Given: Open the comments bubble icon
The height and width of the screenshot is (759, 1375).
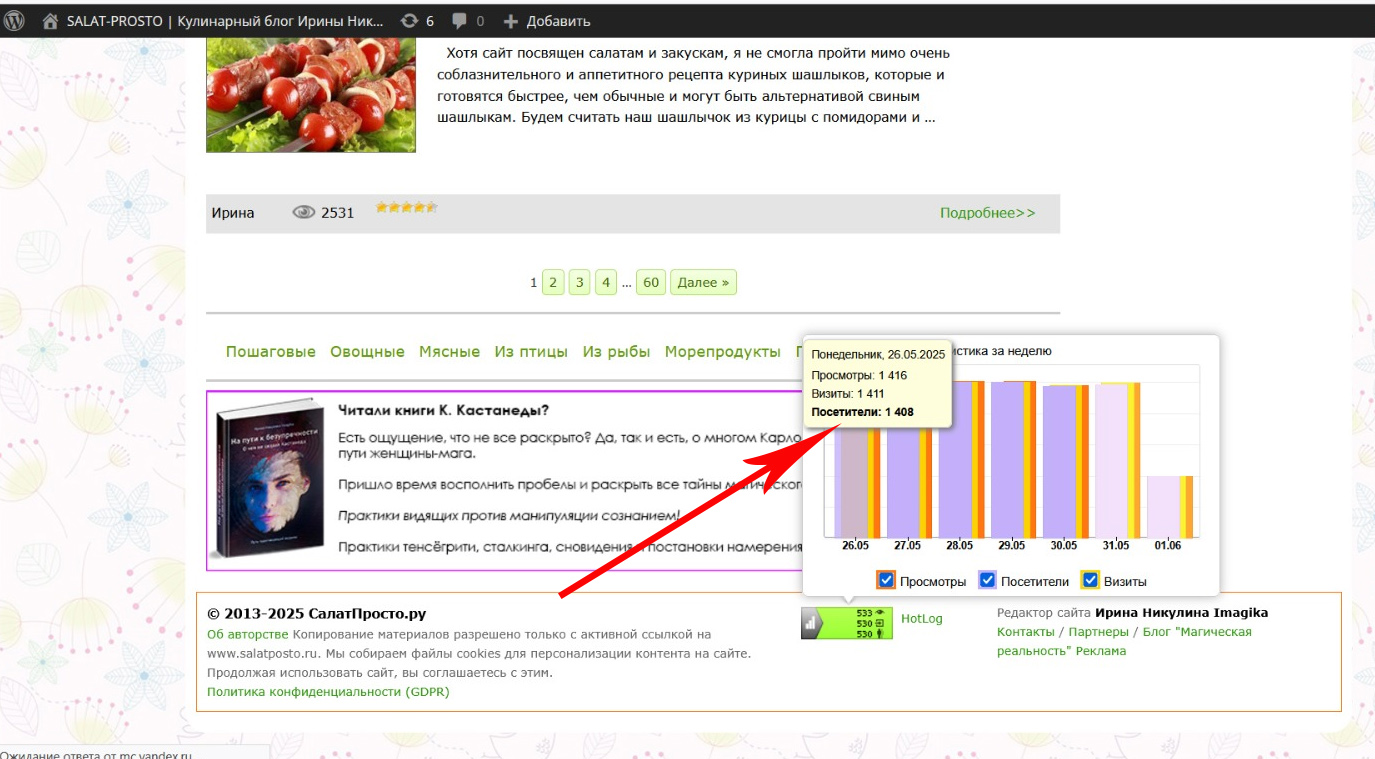Looking at the screenshot, I should (459, 20).
